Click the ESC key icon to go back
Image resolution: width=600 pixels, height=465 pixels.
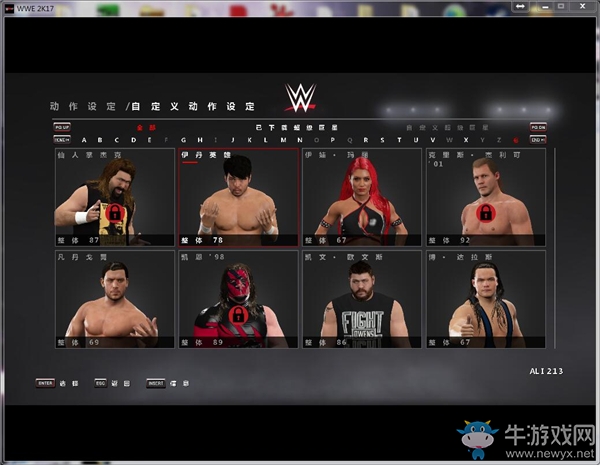tap(101, 383)
